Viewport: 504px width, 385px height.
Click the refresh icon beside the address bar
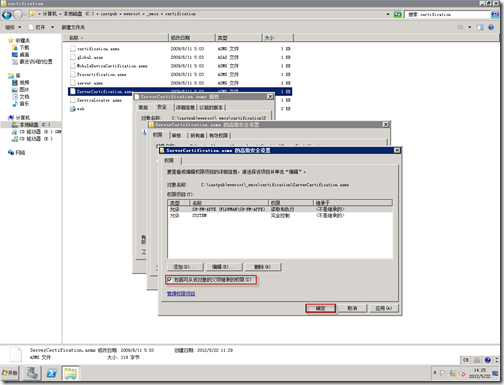click(x=398, y=14)
